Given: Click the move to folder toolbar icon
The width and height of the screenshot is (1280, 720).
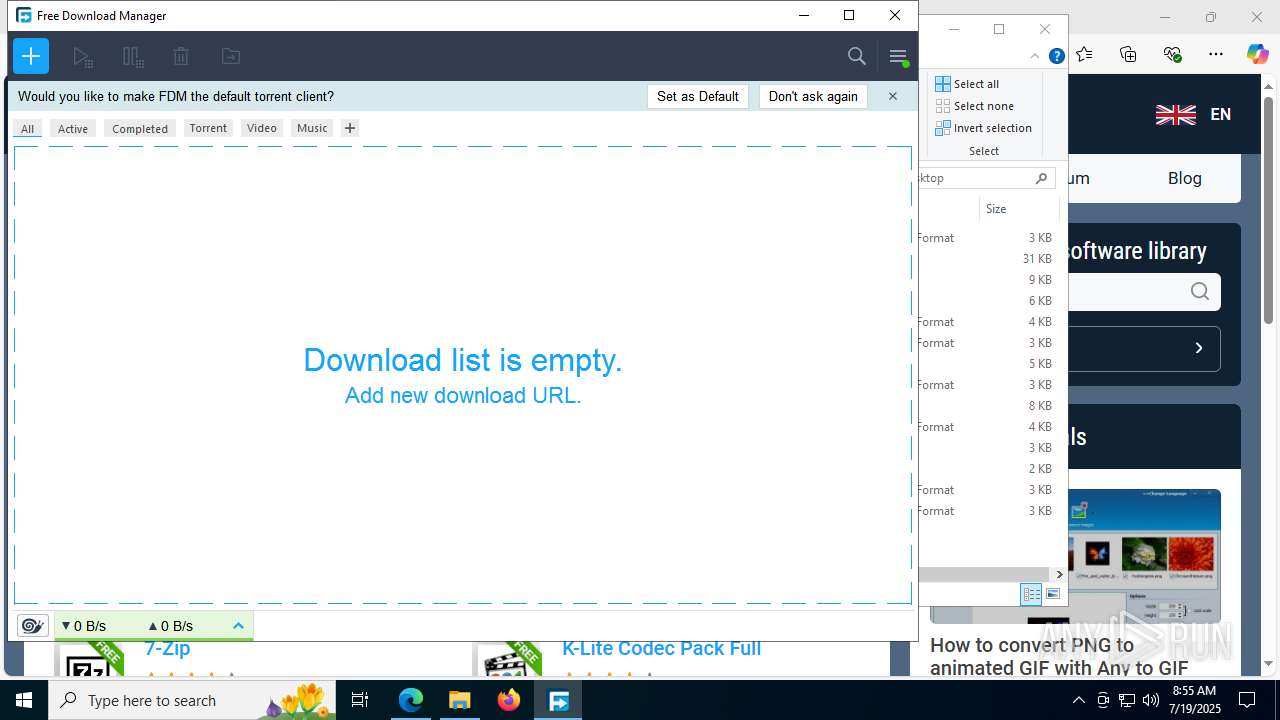Looking at the screenshot, I should 230,57.
